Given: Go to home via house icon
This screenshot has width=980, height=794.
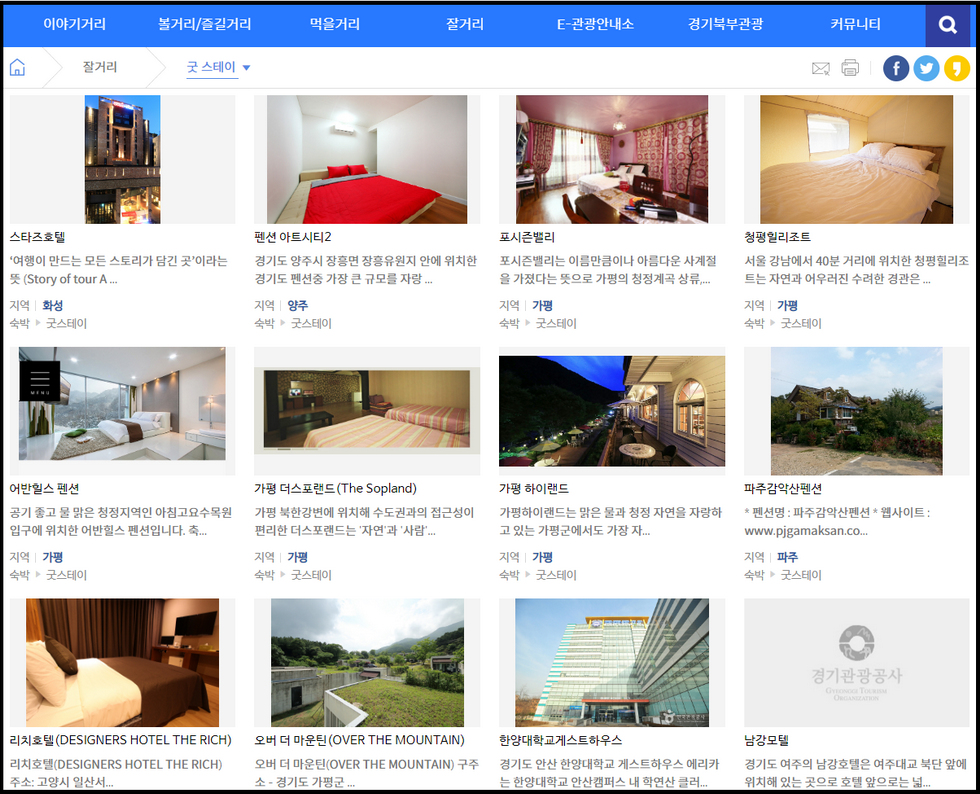Looking at the screenshot, I should (x=17, y=68).
